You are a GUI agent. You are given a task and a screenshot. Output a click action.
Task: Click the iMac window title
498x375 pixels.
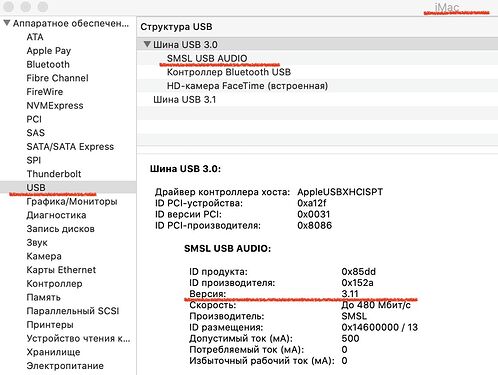tap(447, 7)
